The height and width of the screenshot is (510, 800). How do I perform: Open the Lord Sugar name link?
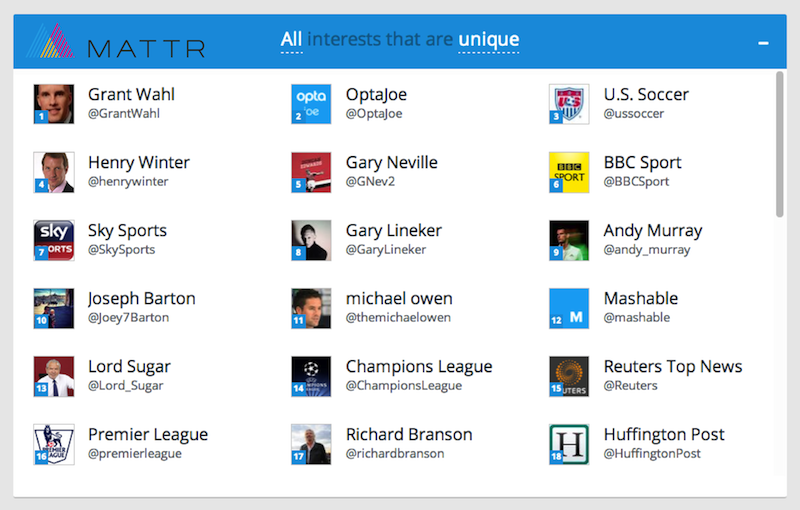tap(129, 367)
